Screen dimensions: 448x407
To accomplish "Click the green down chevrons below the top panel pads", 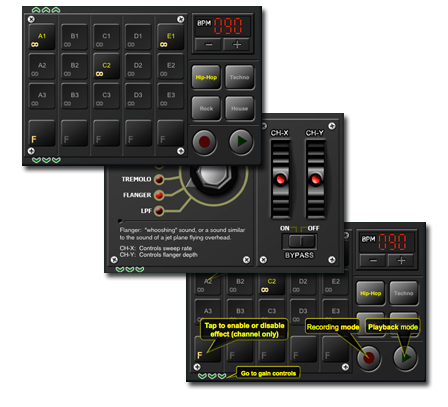I will coord(46,160).
